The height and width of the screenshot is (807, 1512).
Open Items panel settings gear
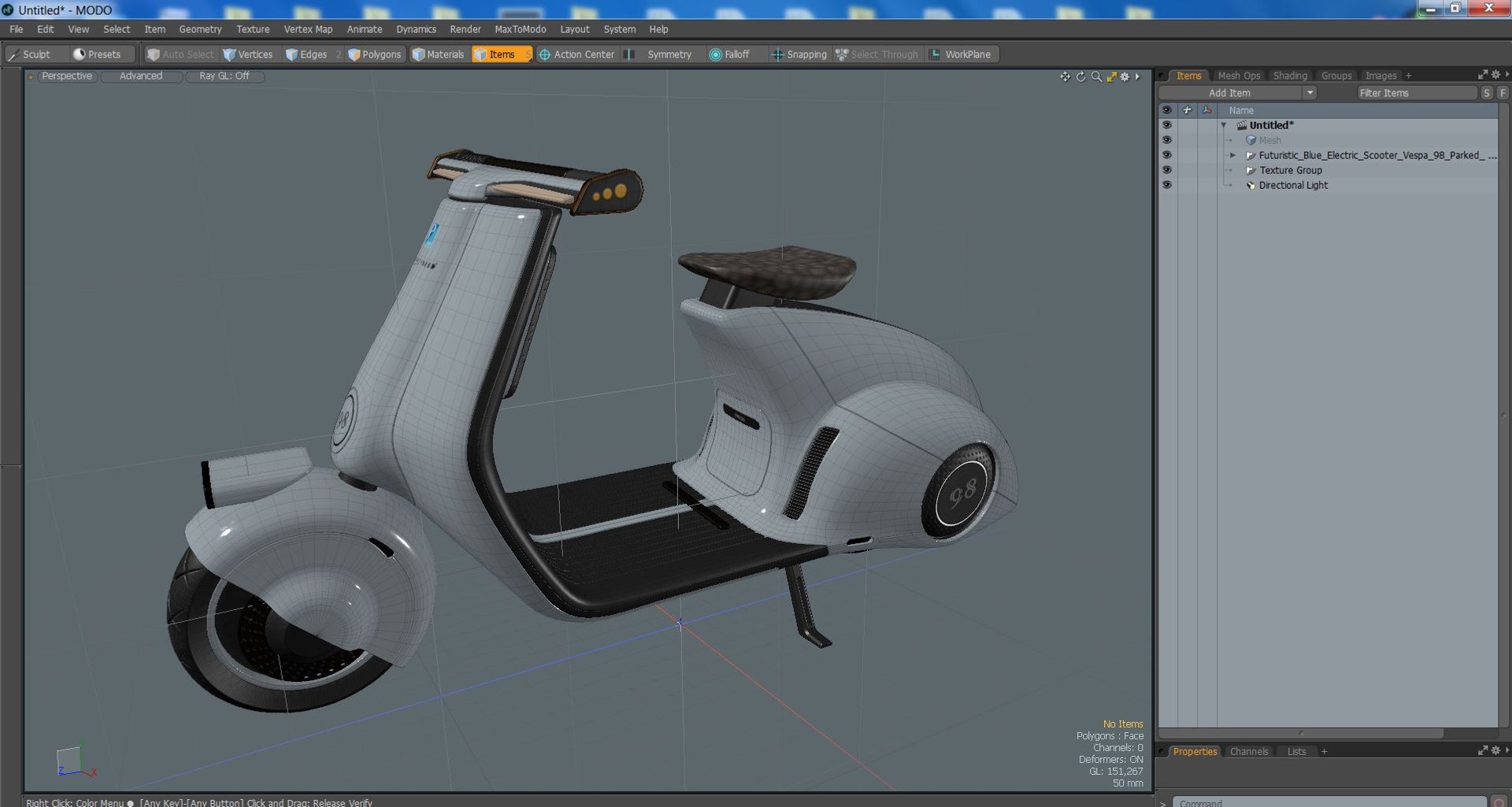(1495, 75)
